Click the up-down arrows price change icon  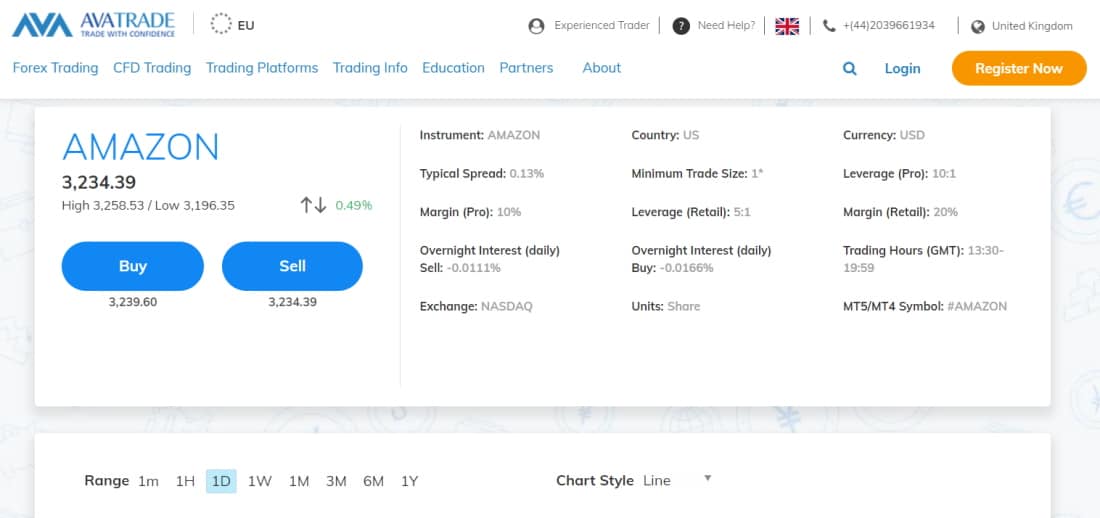tap(314, 205)
